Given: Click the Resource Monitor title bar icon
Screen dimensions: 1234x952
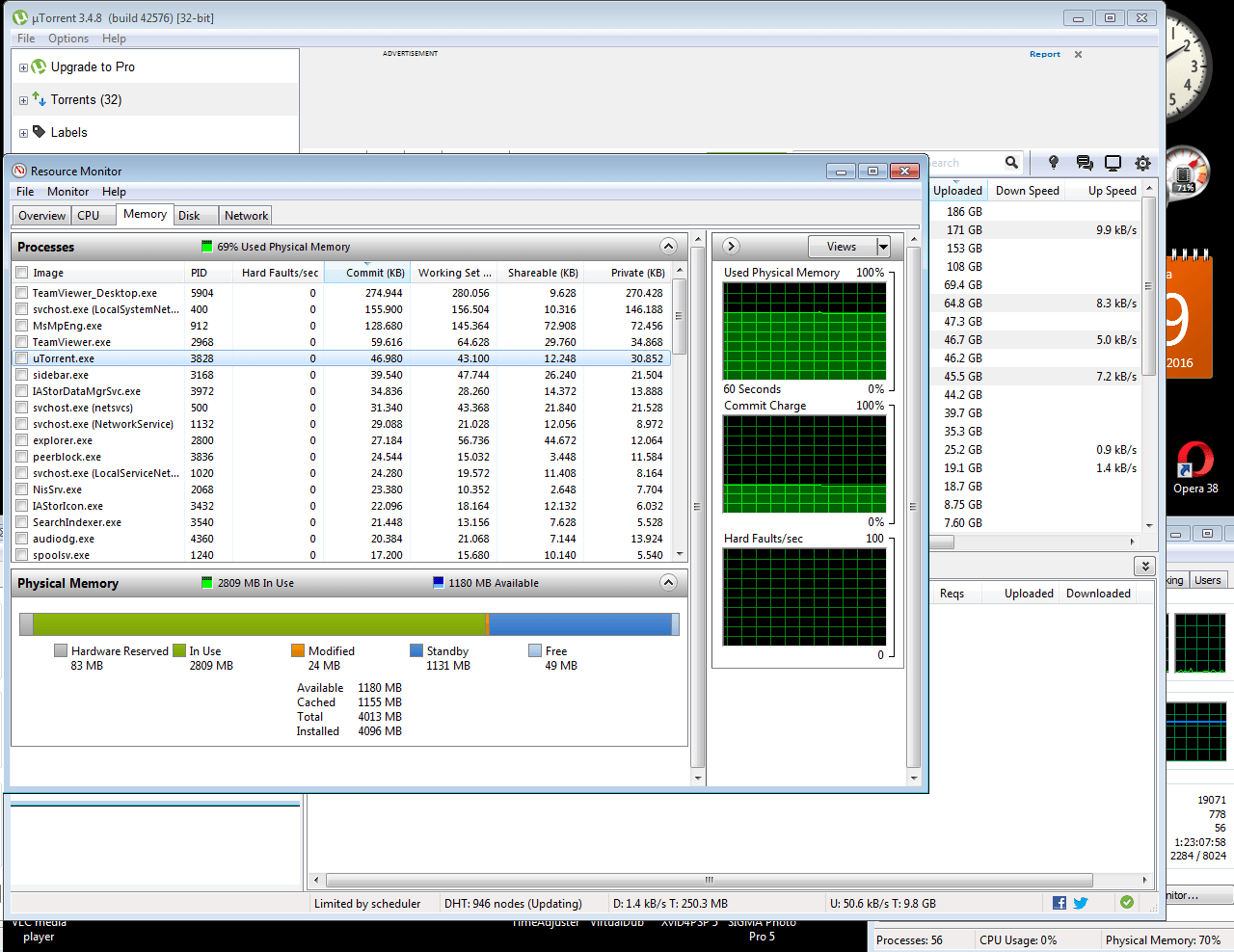Looking at the screenshot, I should pyautogui.click(x=19, y=171).
